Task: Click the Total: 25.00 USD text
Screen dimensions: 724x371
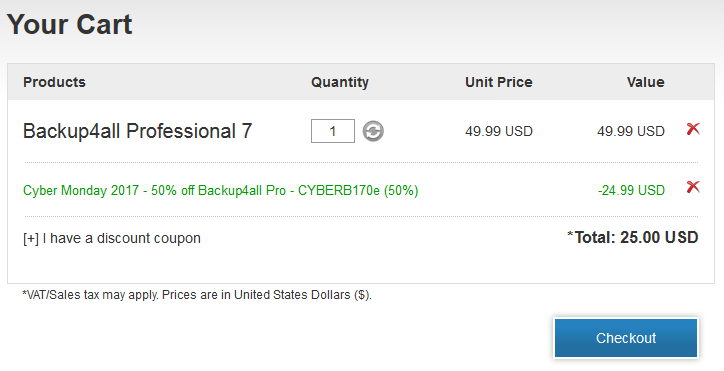Action: pyautogui.click(x=636, y=237)
